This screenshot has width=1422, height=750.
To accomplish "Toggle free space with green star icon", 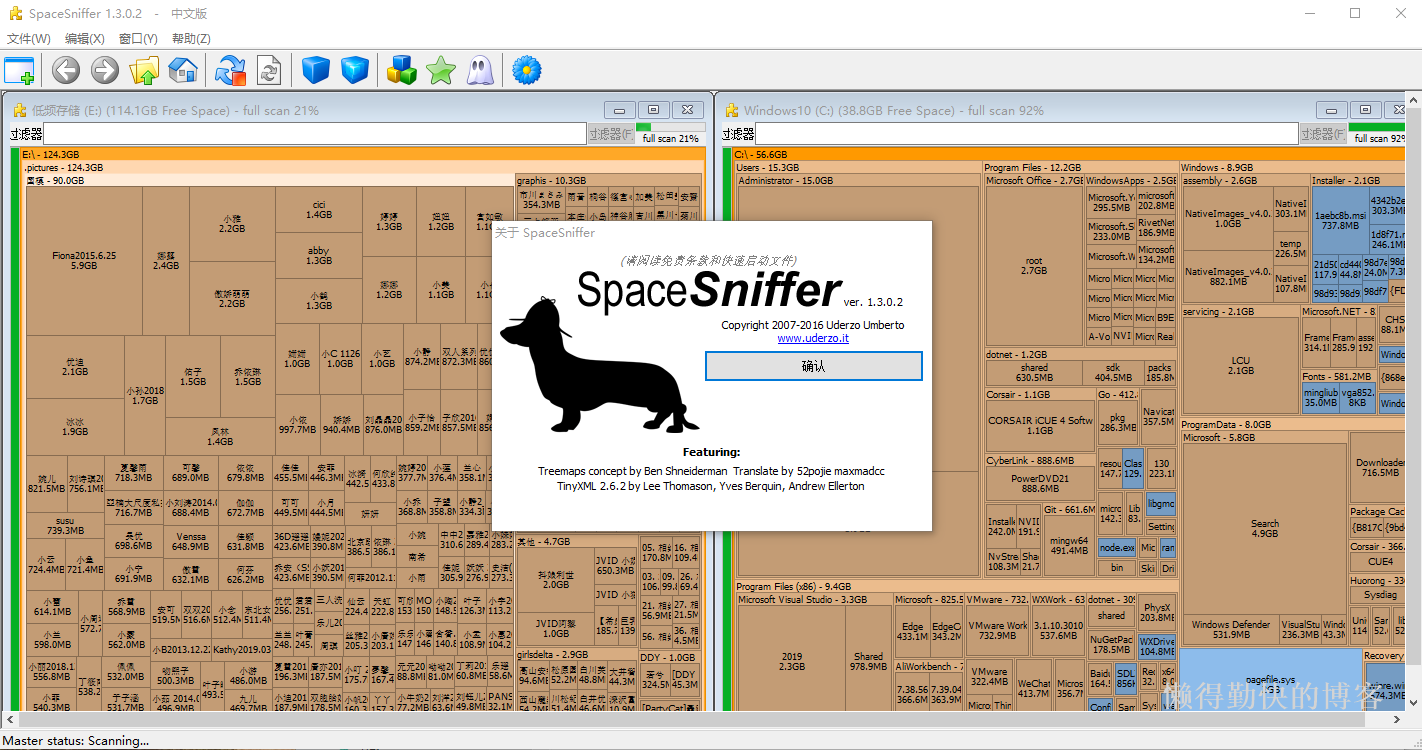I will tap(441, 70).
